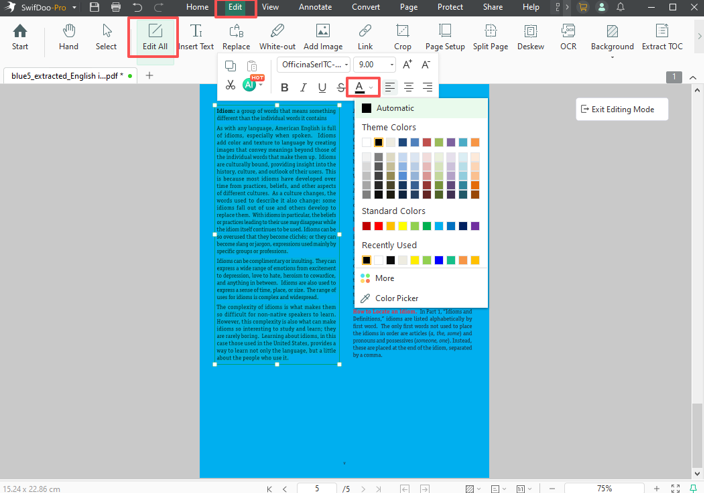
Task: Open the Annotate menu tab
Action: (x=315, y=7)
